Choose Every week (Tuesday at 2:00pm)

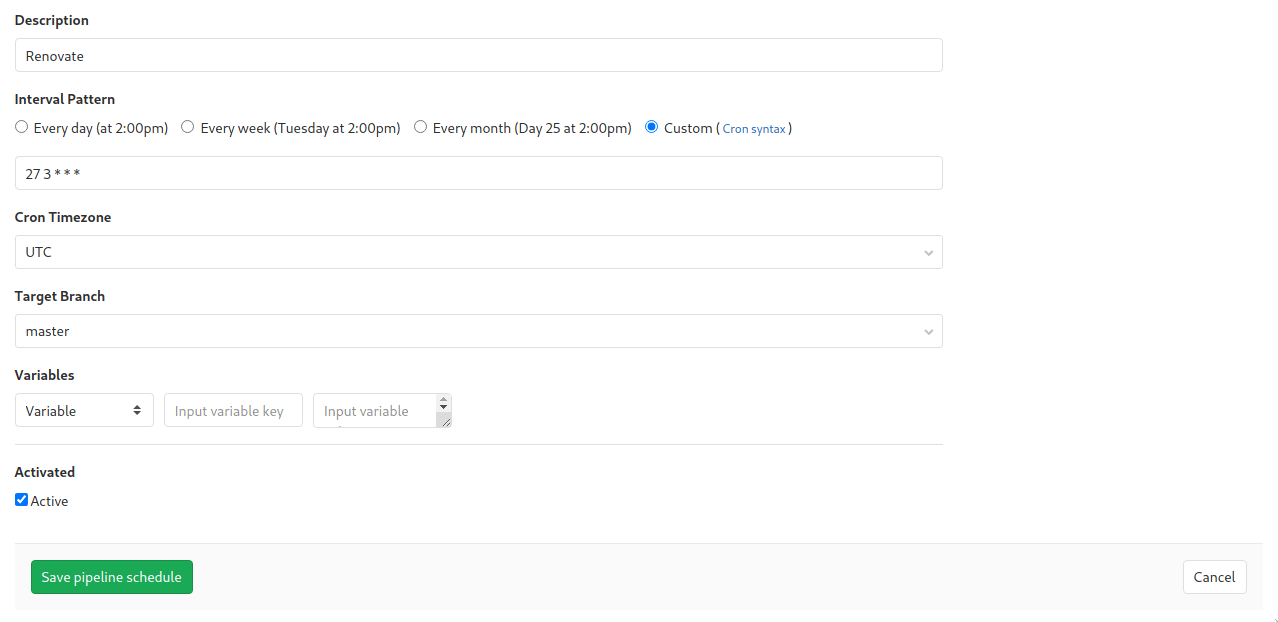point(188,127)
